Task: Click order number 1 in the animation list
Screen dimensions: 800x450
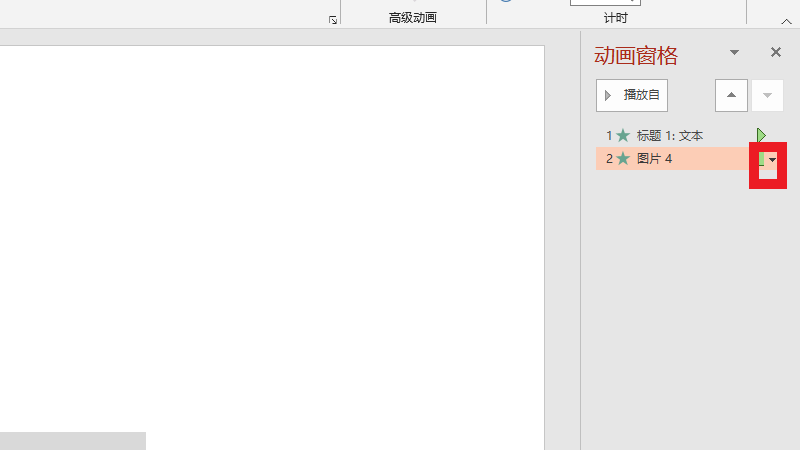Action: (608, 135)
